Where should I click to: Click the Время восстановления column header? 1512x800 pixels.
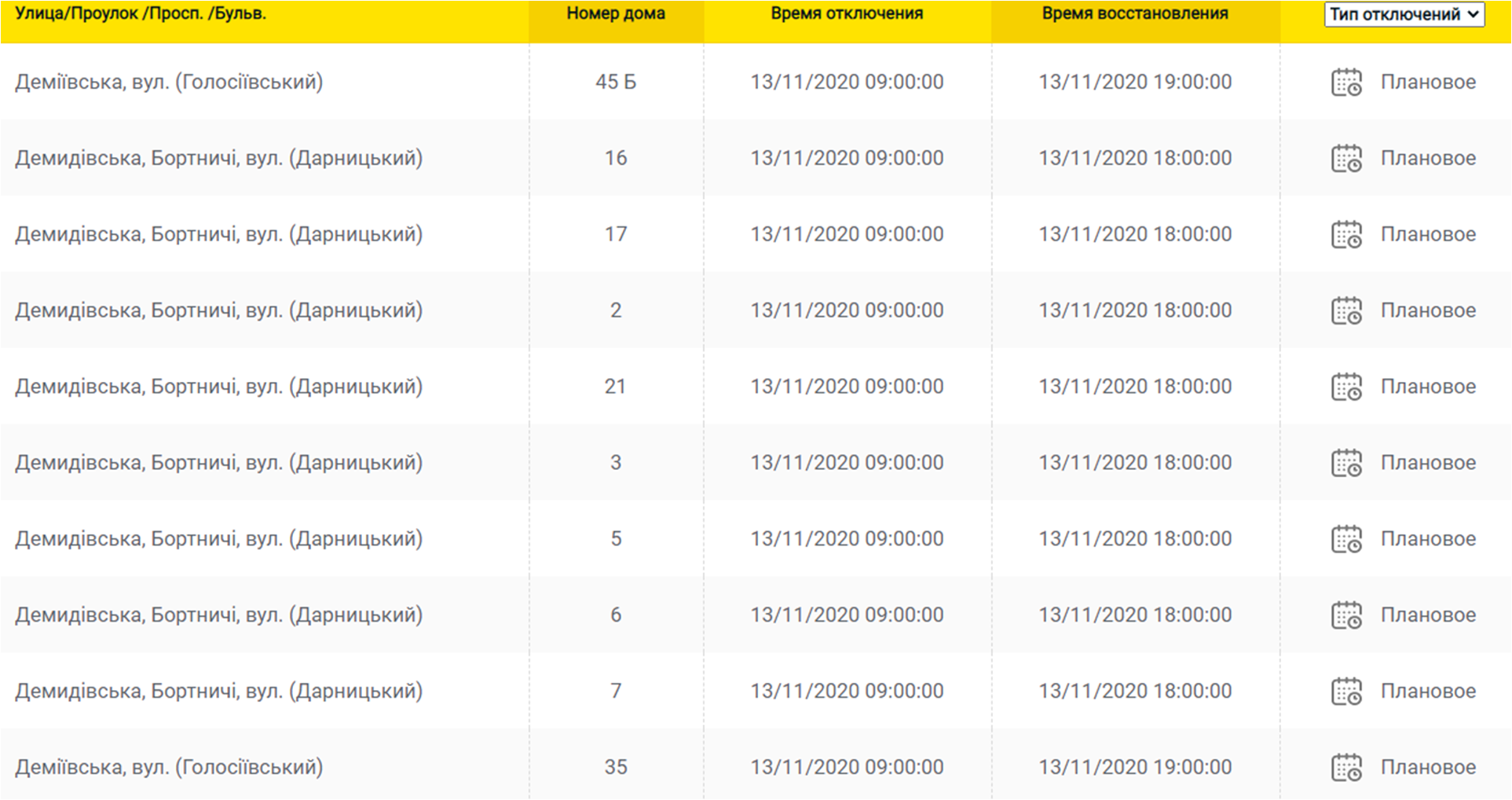pos(1135,14)
